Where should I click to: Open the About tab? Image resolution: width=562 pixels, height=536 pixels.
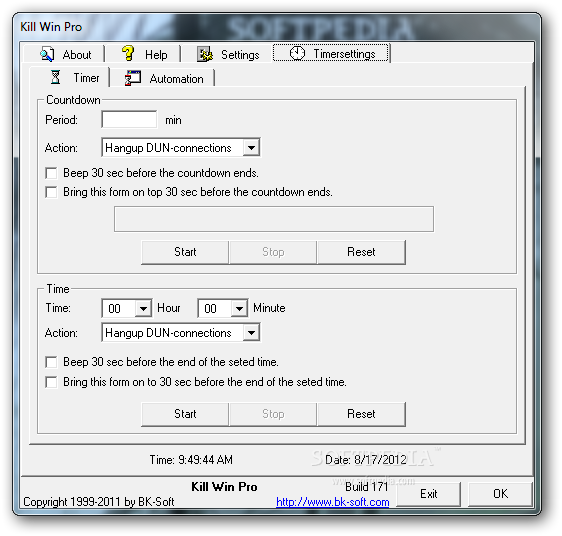(x=64, y=54)
